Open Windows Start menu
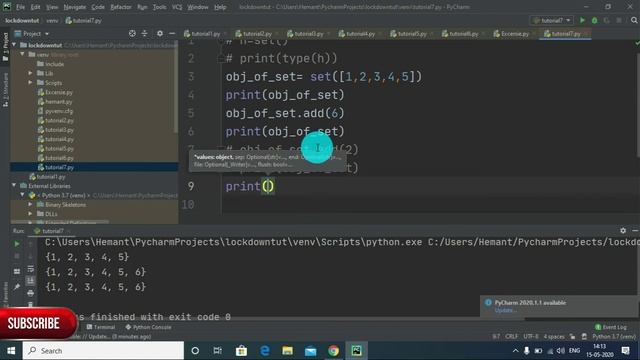The width and height of the screenshot is (640, 360). pyautogui.click(x=11, y=351)
